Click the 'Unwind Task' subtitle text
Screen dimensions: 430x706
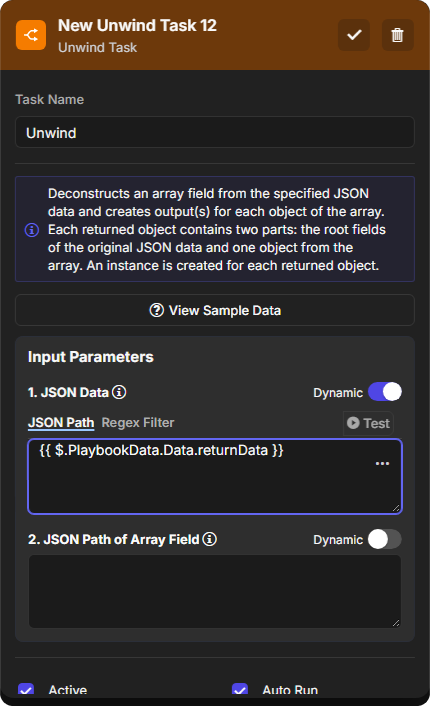pos(97,48)
